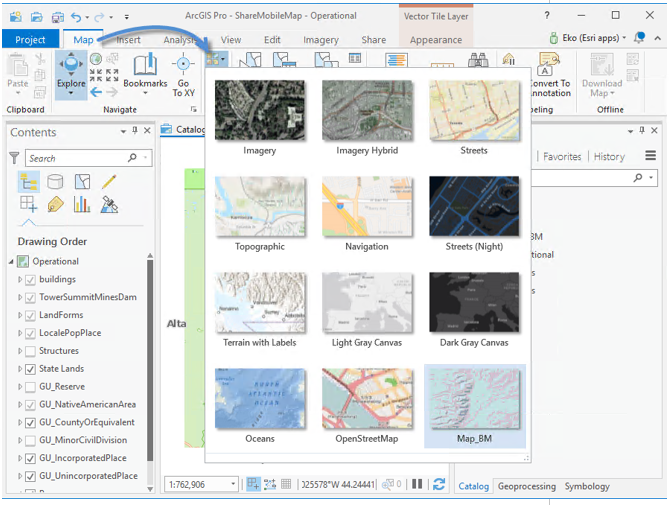The width and height of the screenshot is (671, 505).
Task: Open Contents pane options dropdown arrow
Action: (x=123, y=131)
